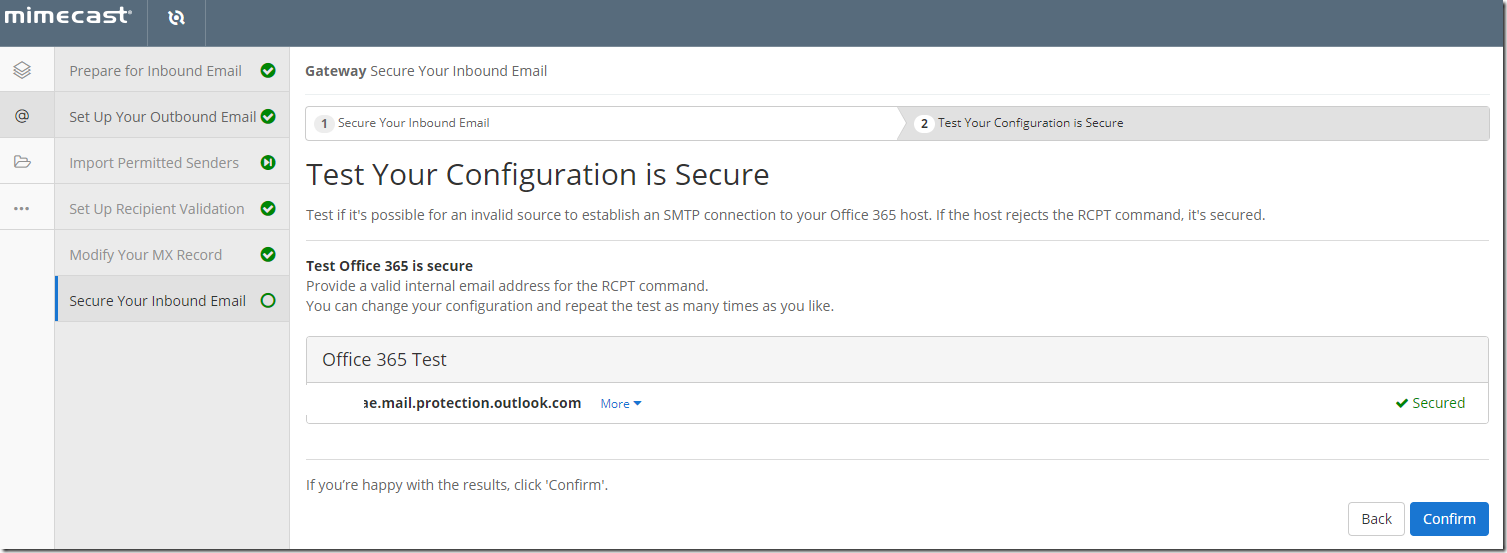Open the folder sidebar icon
Viewport: 1507px width, 553px height.
(x=22, y=162)
